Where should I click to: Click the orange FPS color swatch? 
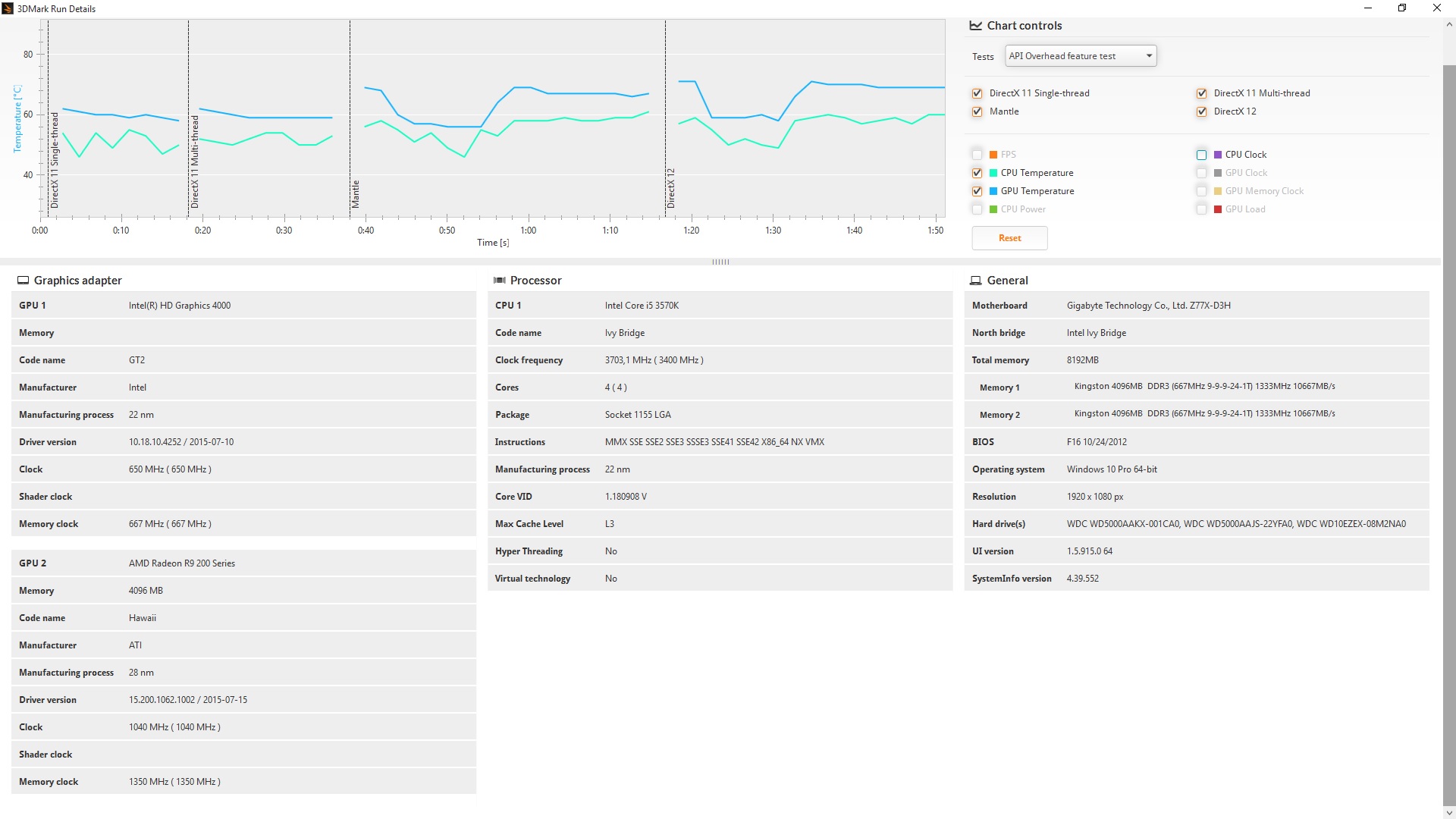(x=993, y=155)
